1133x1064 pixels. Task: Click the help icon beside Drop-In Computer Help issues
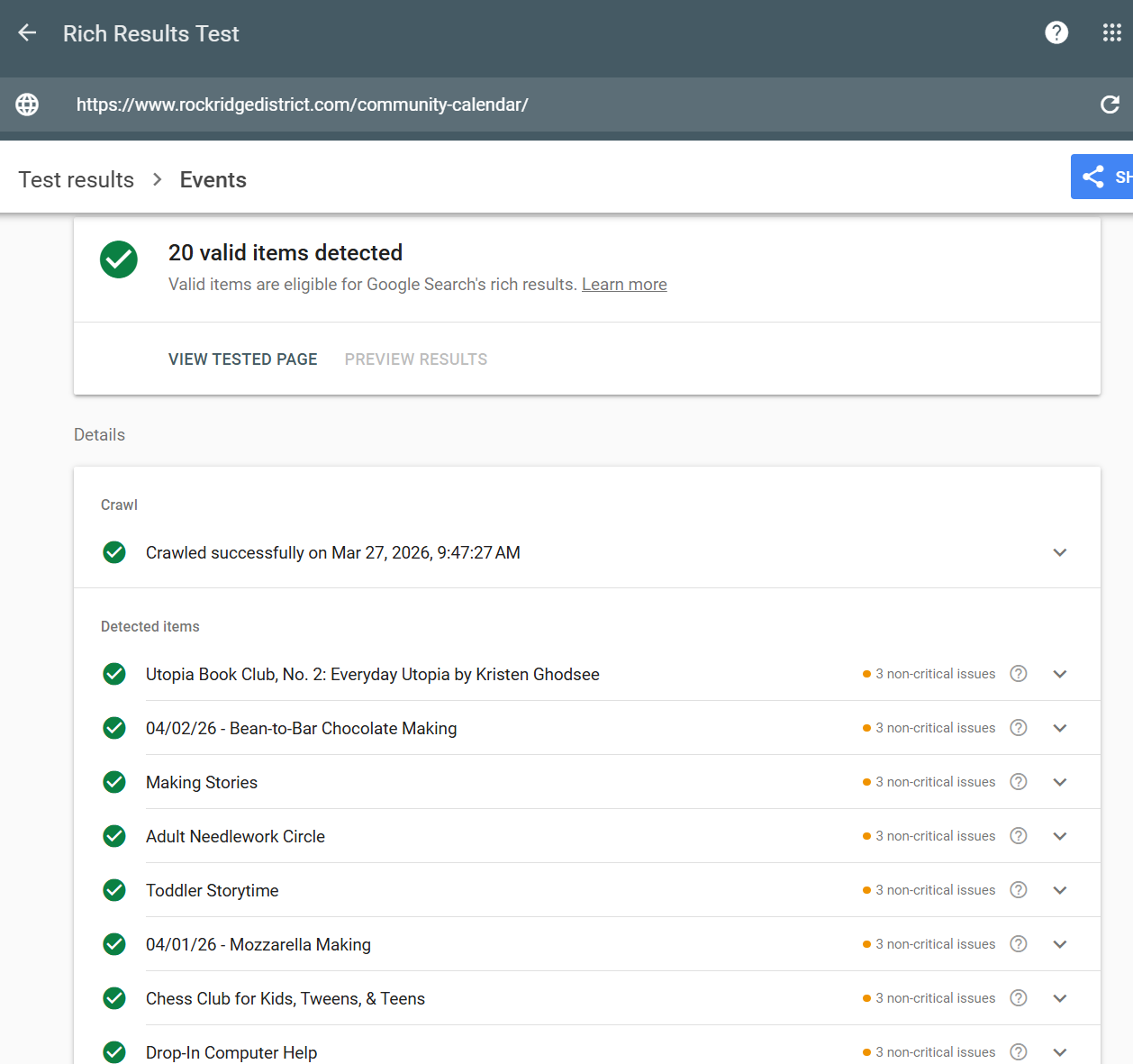(1018, 1051)
